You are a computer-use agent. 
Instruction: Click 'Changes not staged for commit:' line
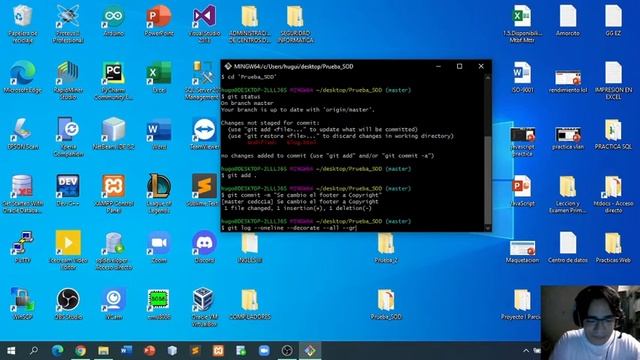click(x=270, y=123)
